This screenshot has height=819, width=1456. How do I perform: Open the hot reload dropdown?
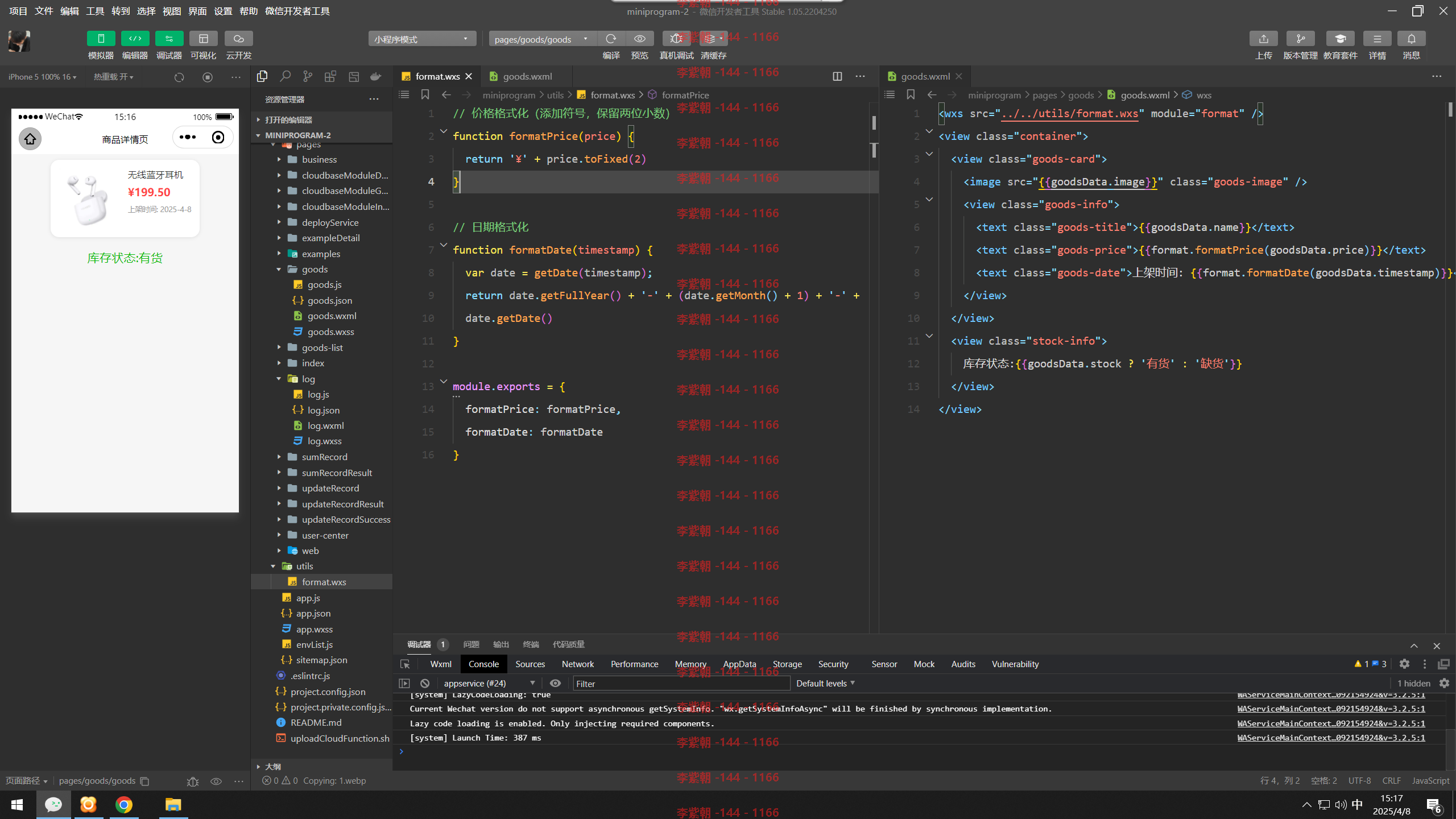click(x=114, y=77)
